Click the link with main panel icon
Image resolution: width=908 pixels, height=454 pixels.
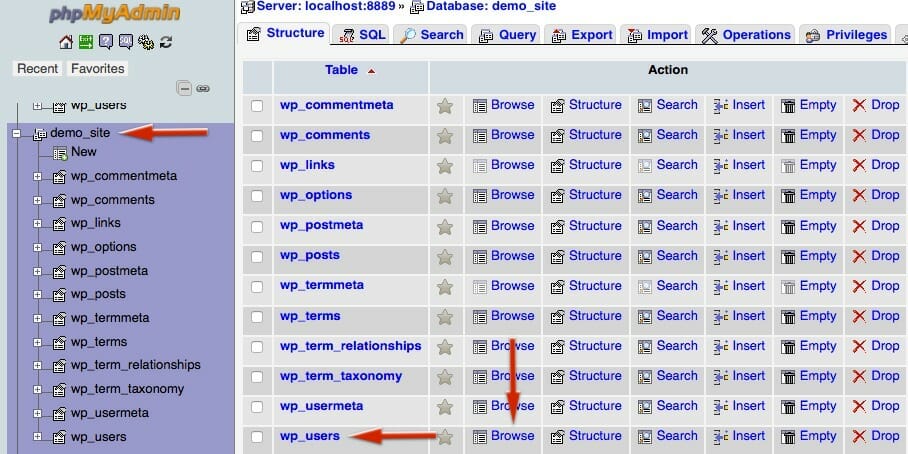[203, 89]
